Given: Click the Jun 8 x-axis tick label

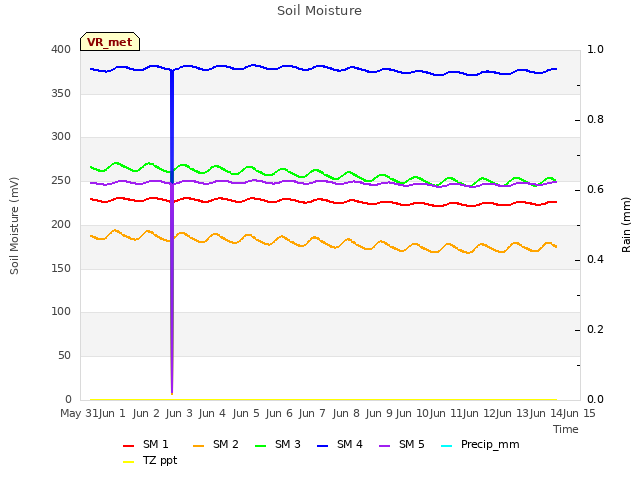Looking at the screenshot, I should coord(346,413).
